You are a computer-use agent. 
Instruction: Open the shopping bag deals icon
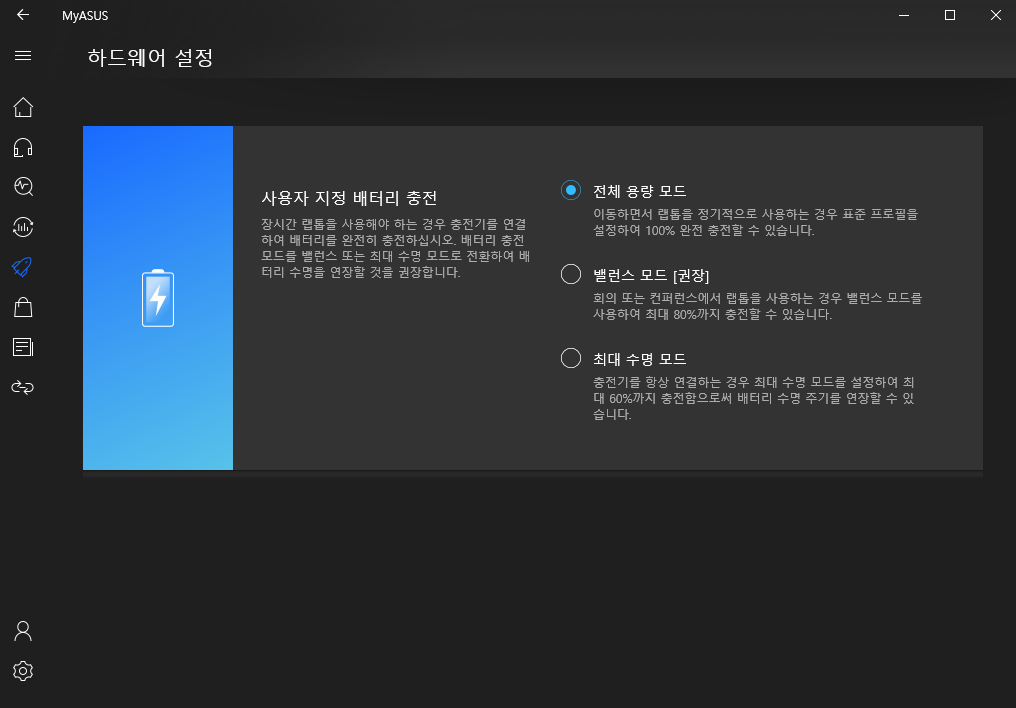pyautogui.click(x=23, y=307)
